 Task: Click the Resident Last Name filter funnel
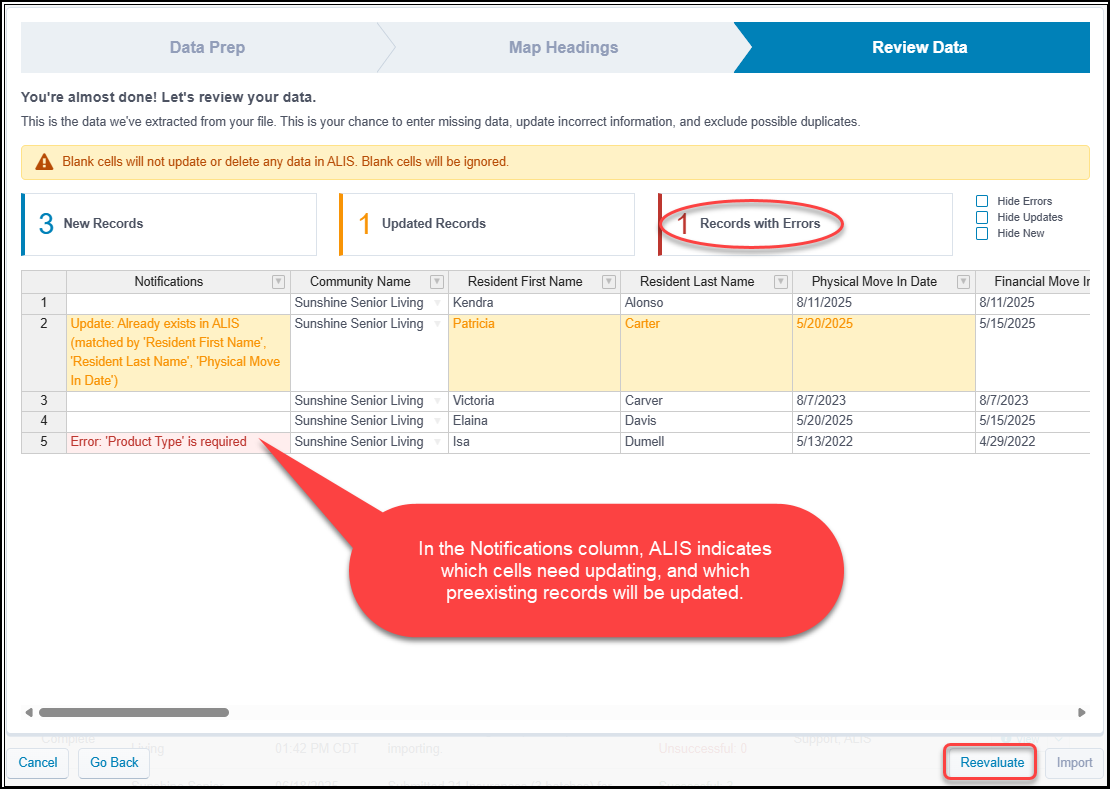click(783, 281)
